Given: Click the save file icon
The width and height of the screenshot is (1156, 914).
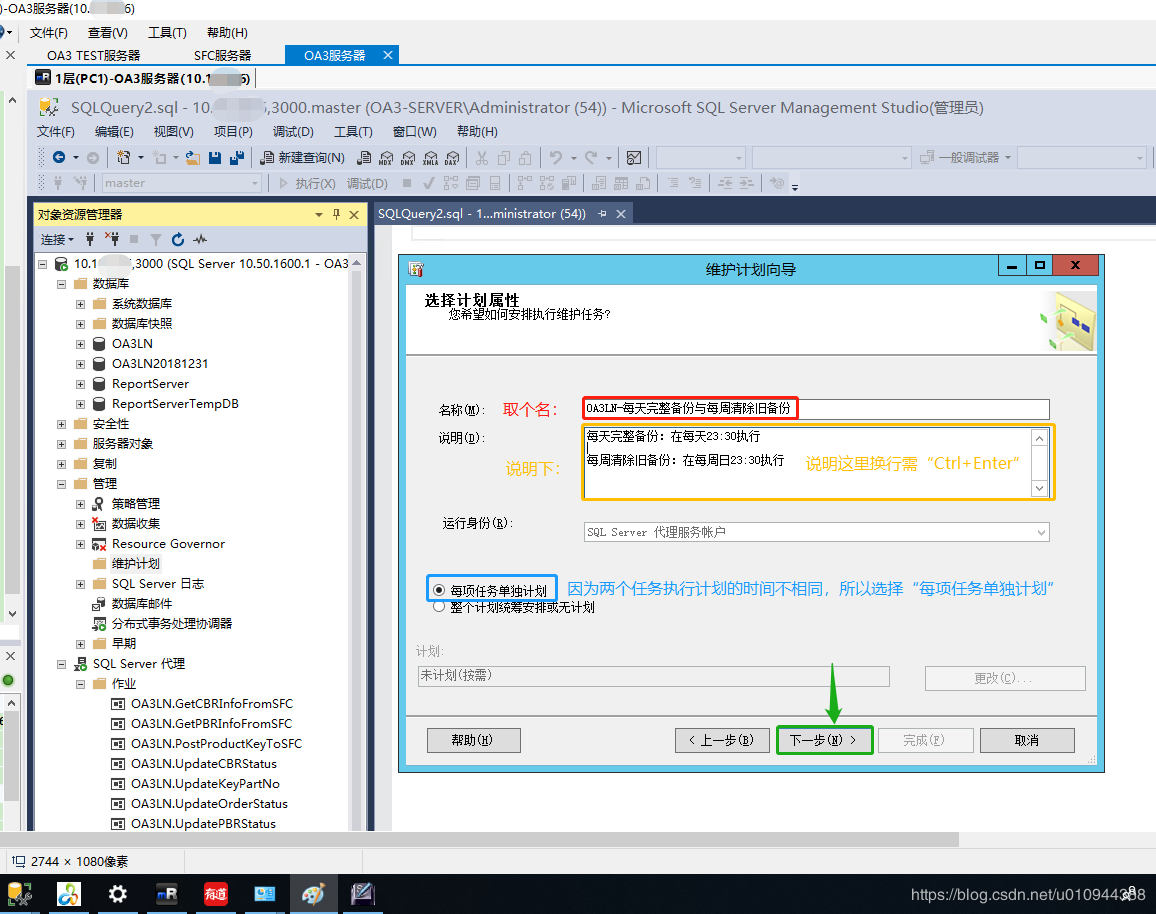Looking at the screenshot, I should [215, 157].
